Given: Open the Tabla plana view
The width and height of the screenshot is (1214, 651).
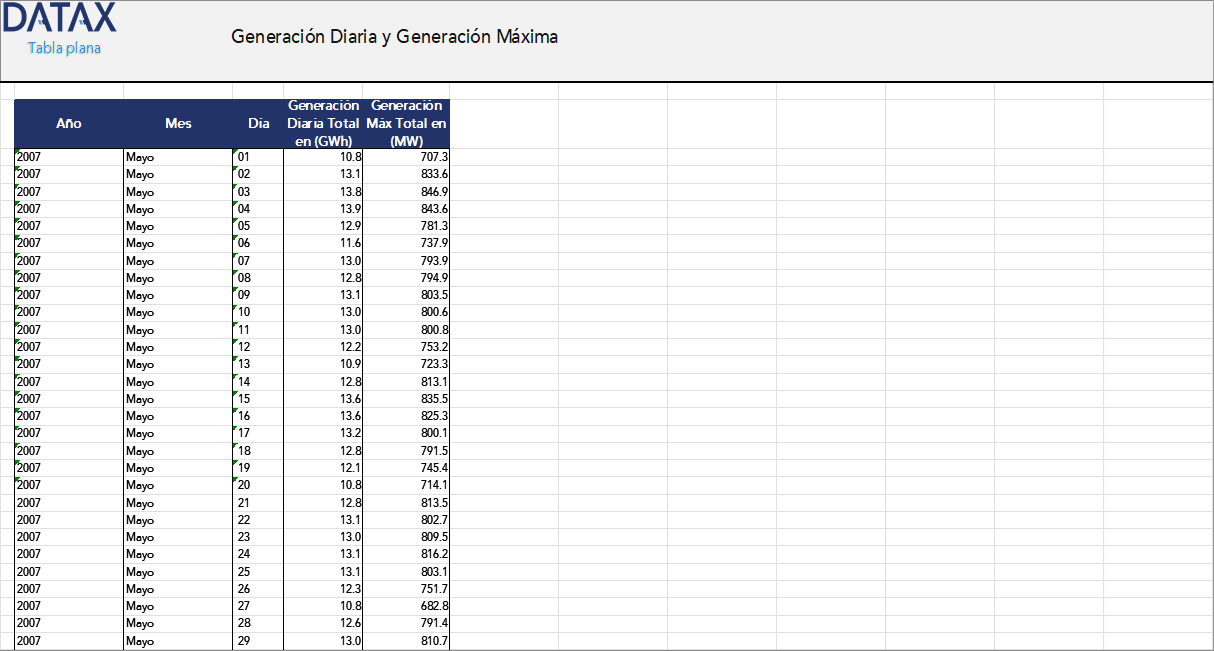Looking at the screenshot, I should click(x=63, y=46).
